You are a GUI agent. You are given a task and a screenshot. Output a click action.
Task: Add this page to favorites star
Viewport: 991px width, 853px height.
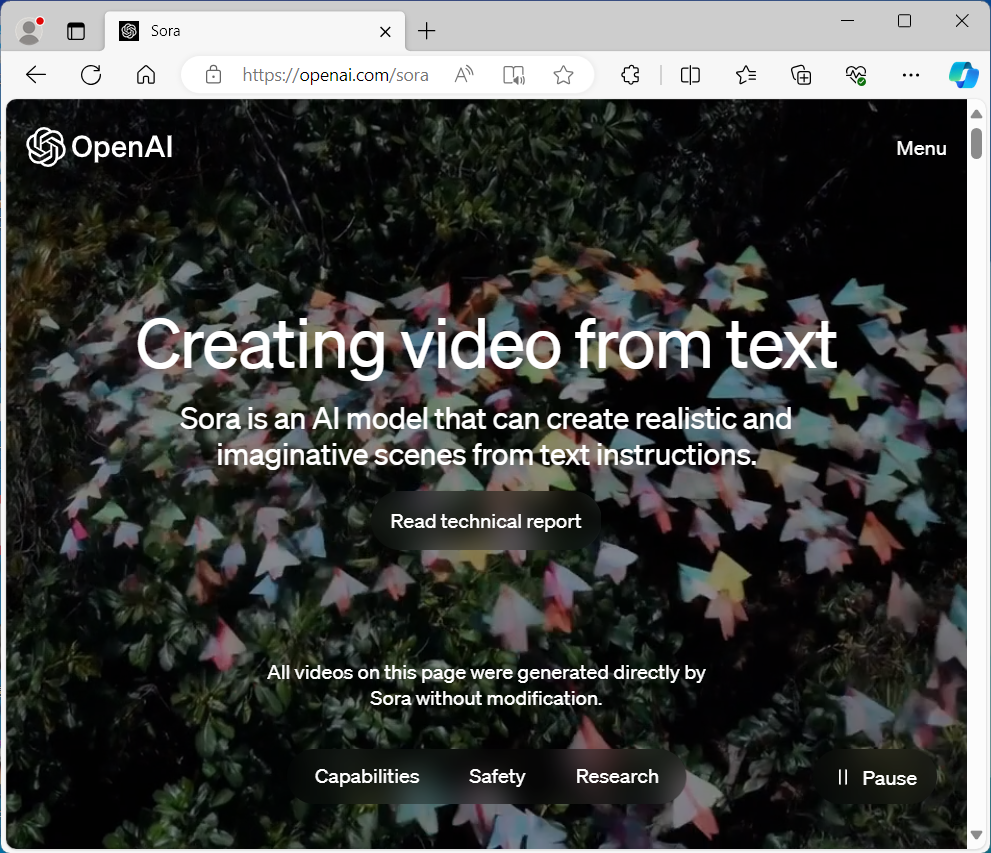point(563,75)
